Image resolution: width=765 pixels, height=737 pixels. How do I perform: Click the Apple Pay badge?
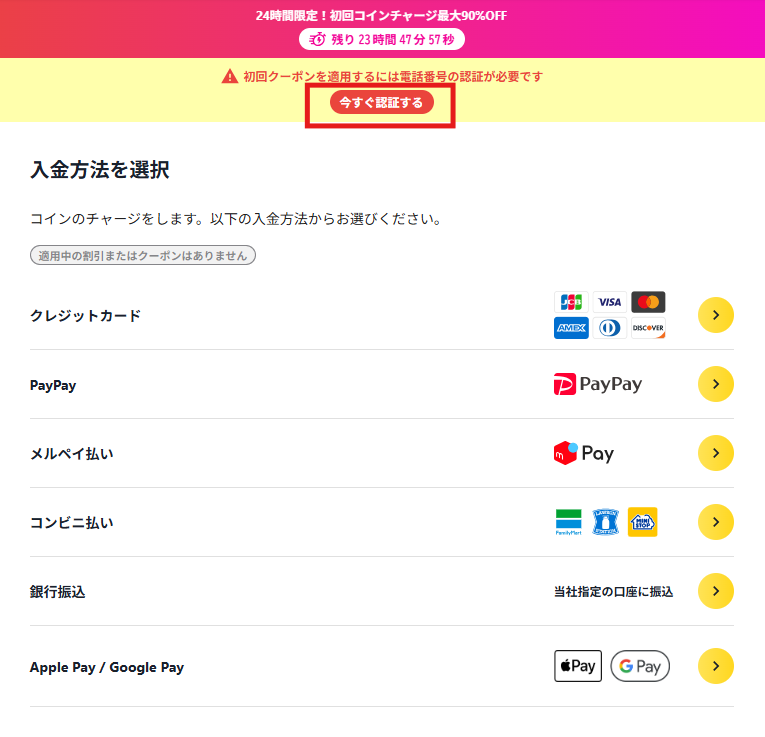pyautogui.click(x=578, y=666)
